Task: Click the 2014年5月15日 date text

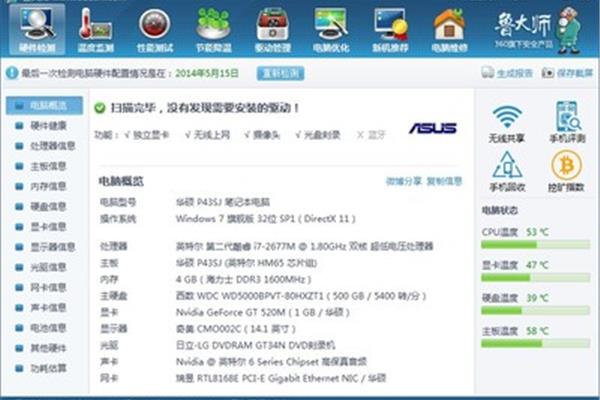Action: pos(207,73)
